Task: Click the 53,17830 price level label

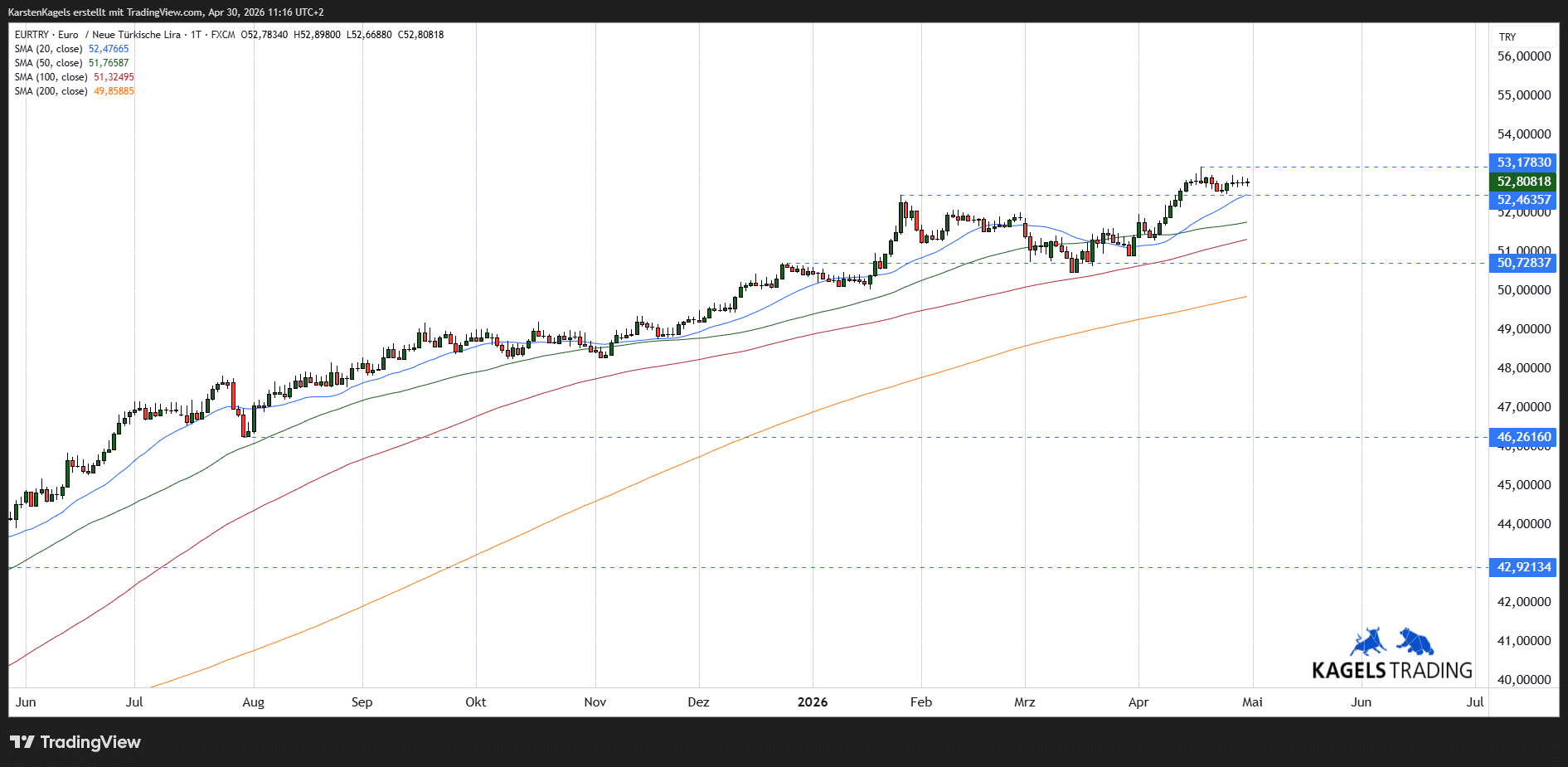Action: coord(1523,163)
